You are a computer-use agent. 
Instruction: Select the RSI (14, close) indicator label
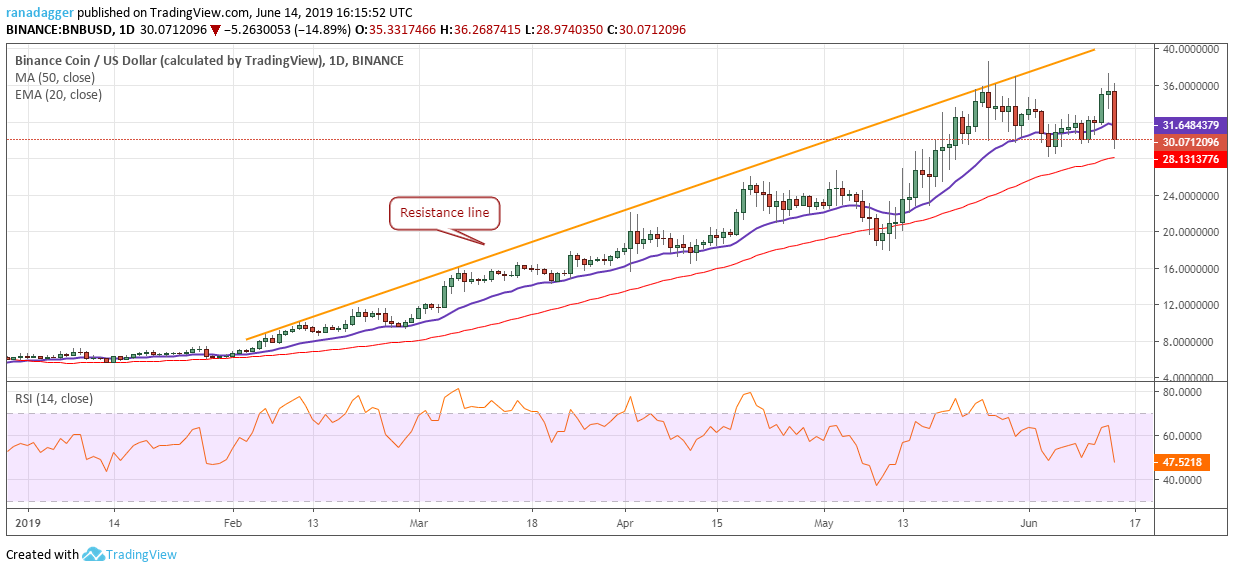point(53,399)
